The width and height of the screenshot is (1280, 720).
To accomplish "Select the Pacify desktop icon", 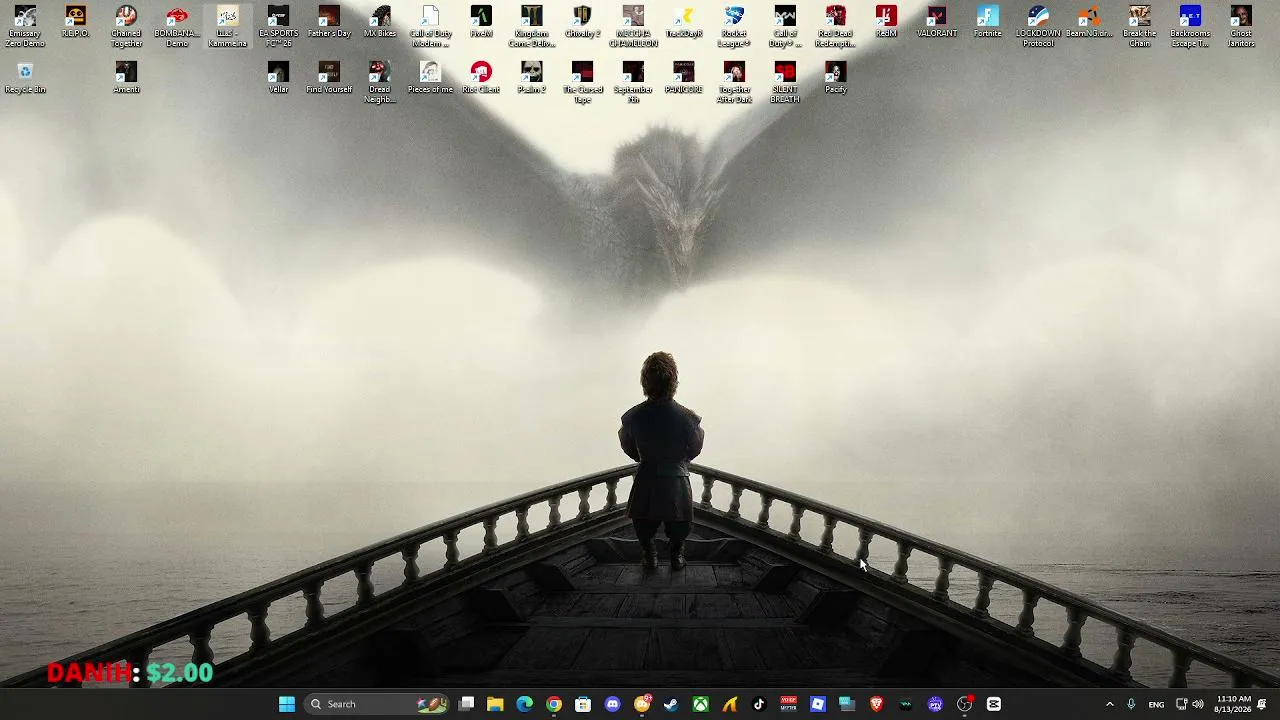I will coord(836,78).
